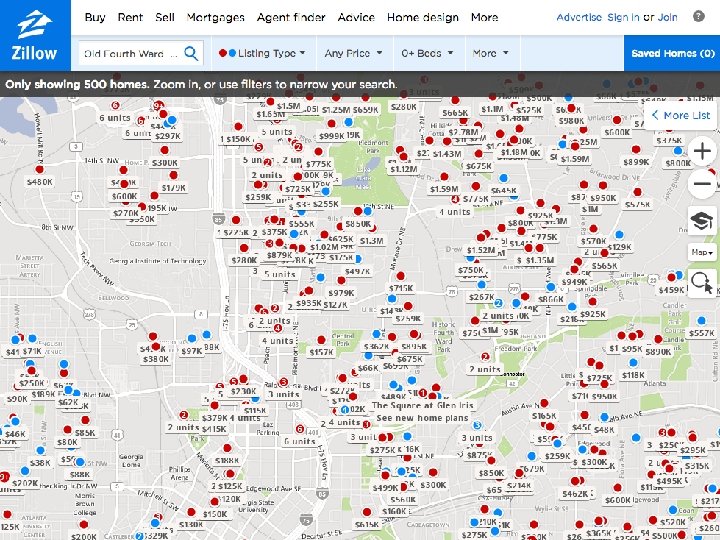
Task: Open the Mortgages menu
Action: 215,17
